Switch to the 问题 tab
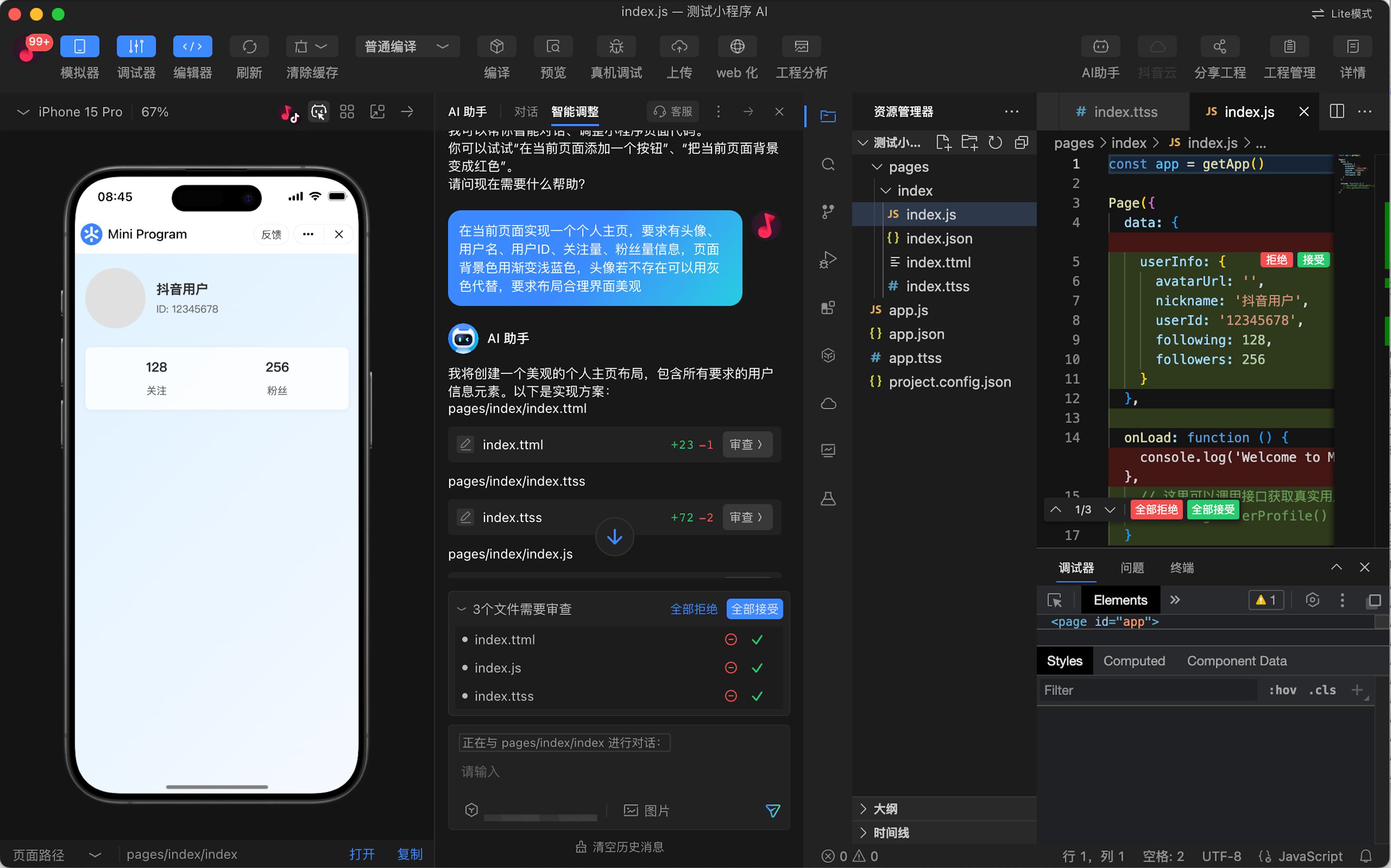This screenshot has height=868, width=1391. [1132, 568]
